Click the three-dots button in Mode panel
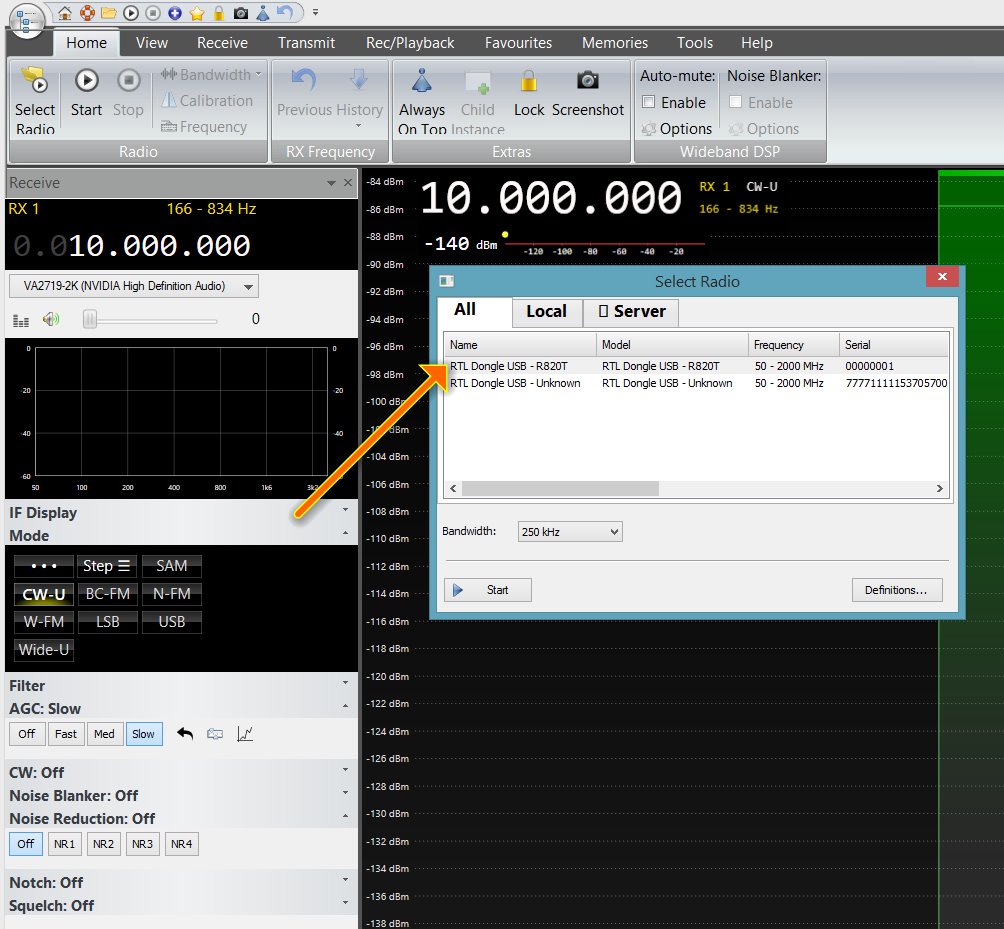This screenshot has width=1004, height=929. point(44,566)
